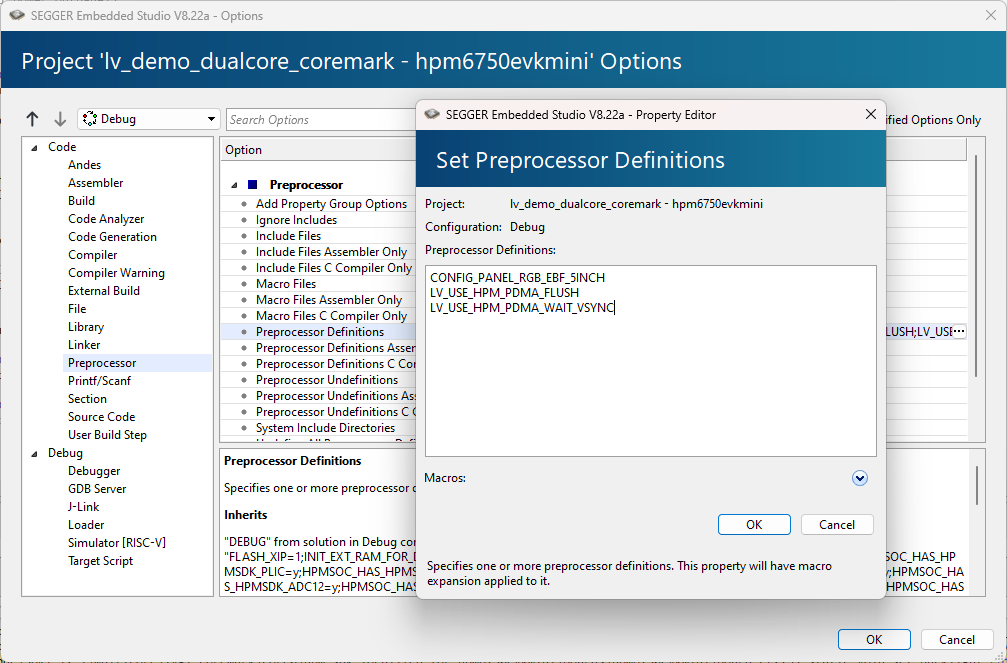
Task: Select User Build Step category
Action: point(107,435)
